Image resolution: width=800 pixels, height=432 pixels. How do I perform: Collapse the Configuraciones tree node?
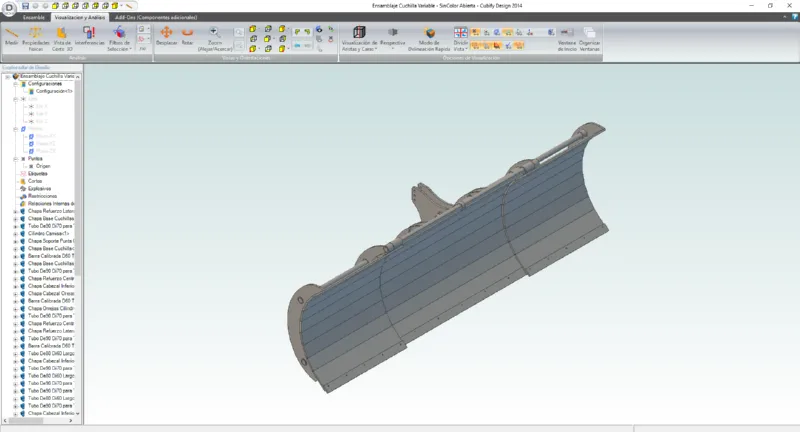[15, 84]
